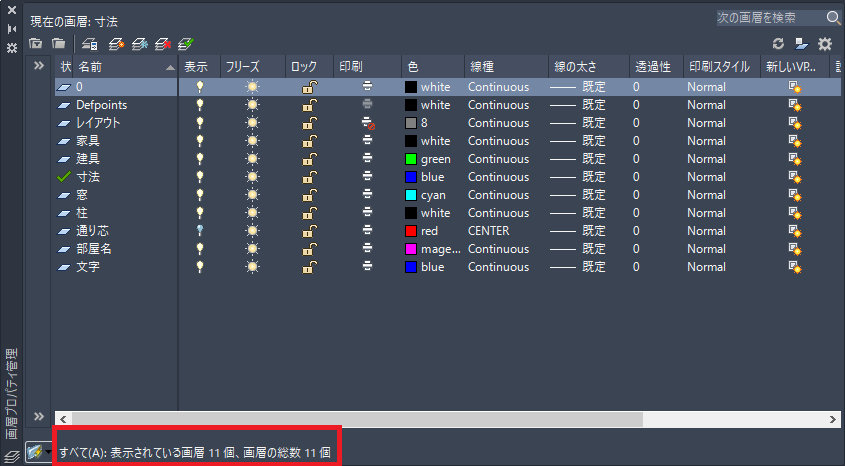Turn off visibility bulb for Defpoints
Image resolution: width=845 pixels, height=466 pixels.
coord(199,105)
